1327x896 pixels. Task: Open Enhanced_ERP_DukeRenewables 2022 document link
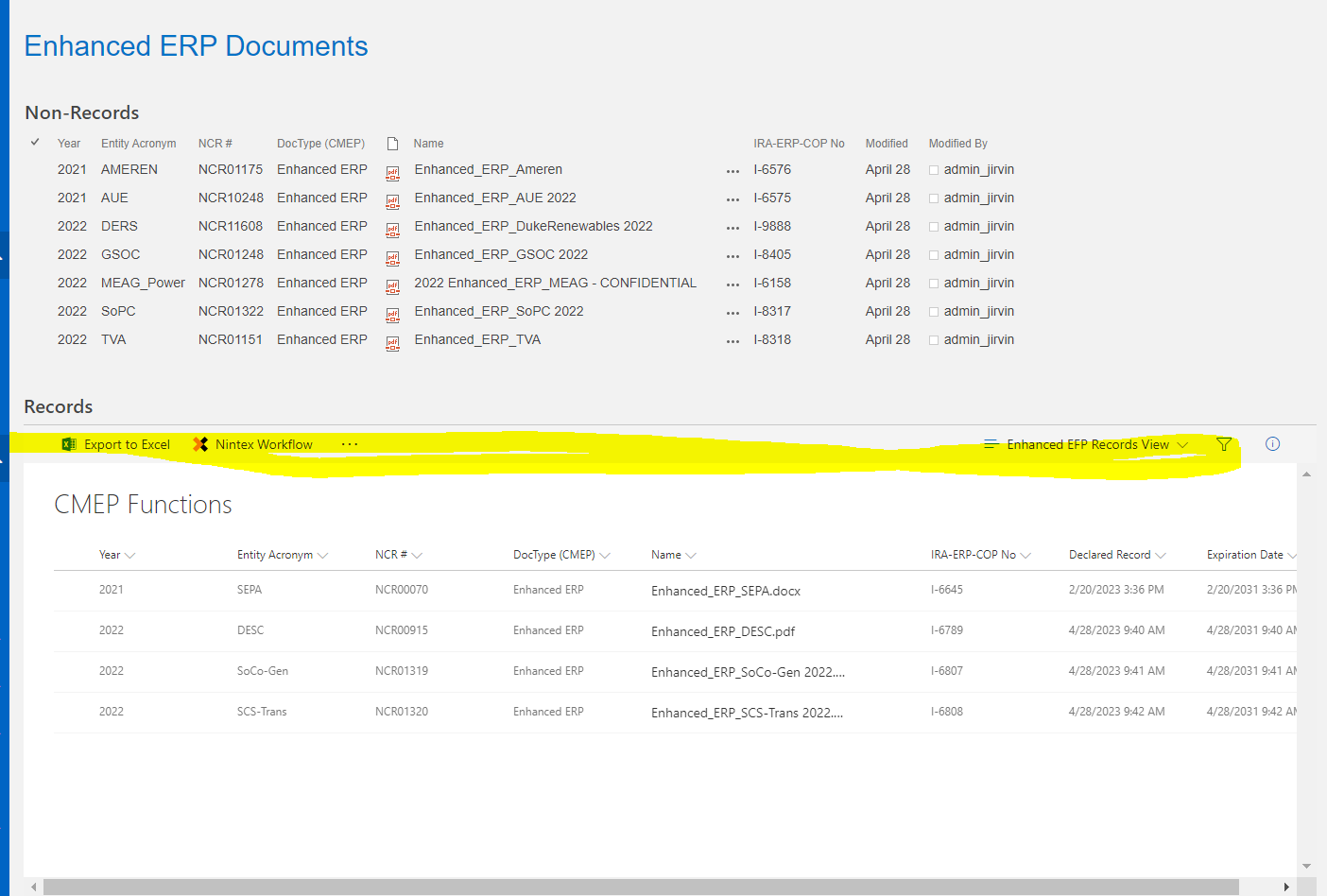pyautogui.click(x=533, y=226)
